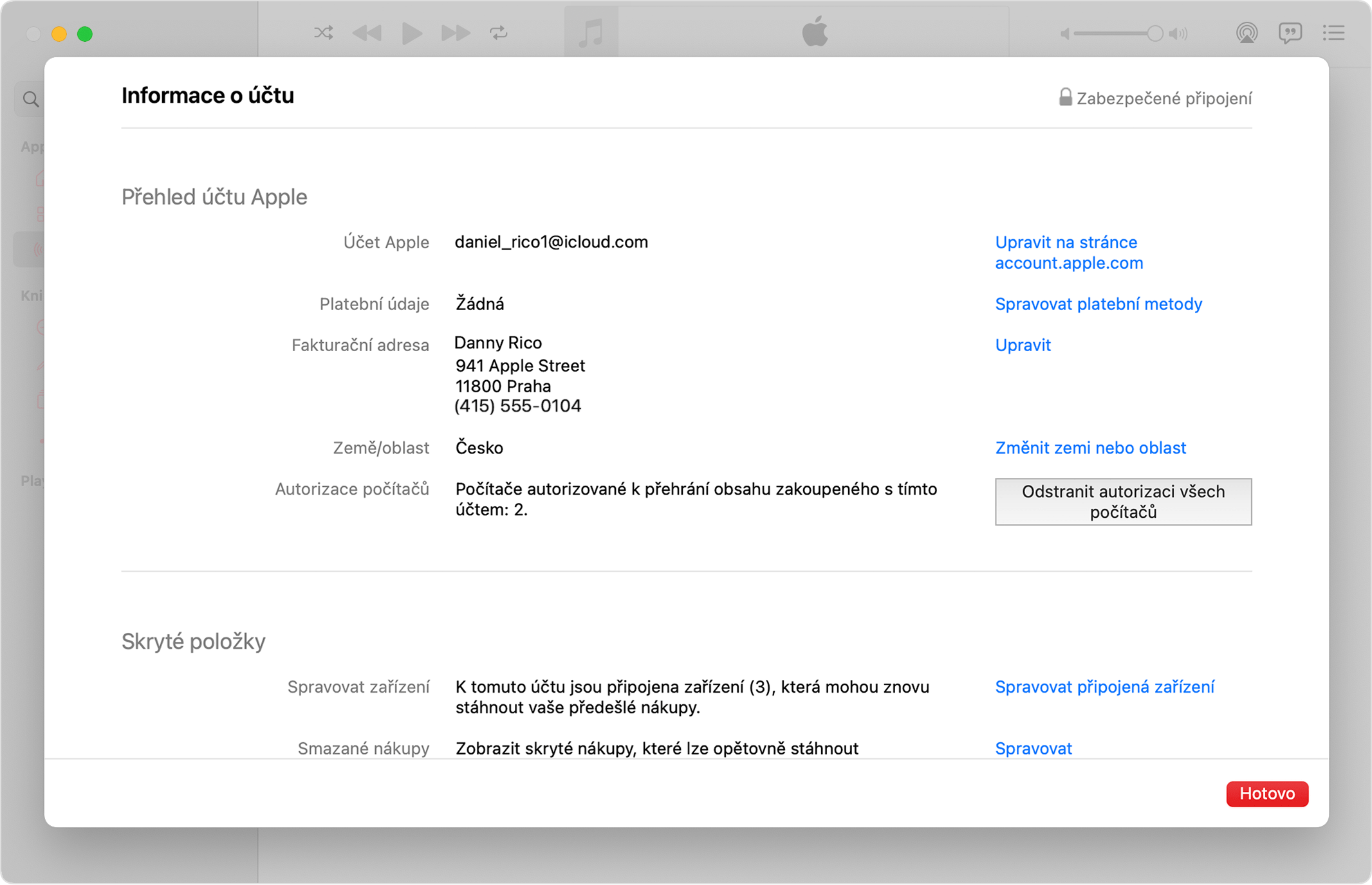The height and width of the screenshot is (885, 1372).
Task: Click the green zoom window button
Action: [x=85, y=34]
